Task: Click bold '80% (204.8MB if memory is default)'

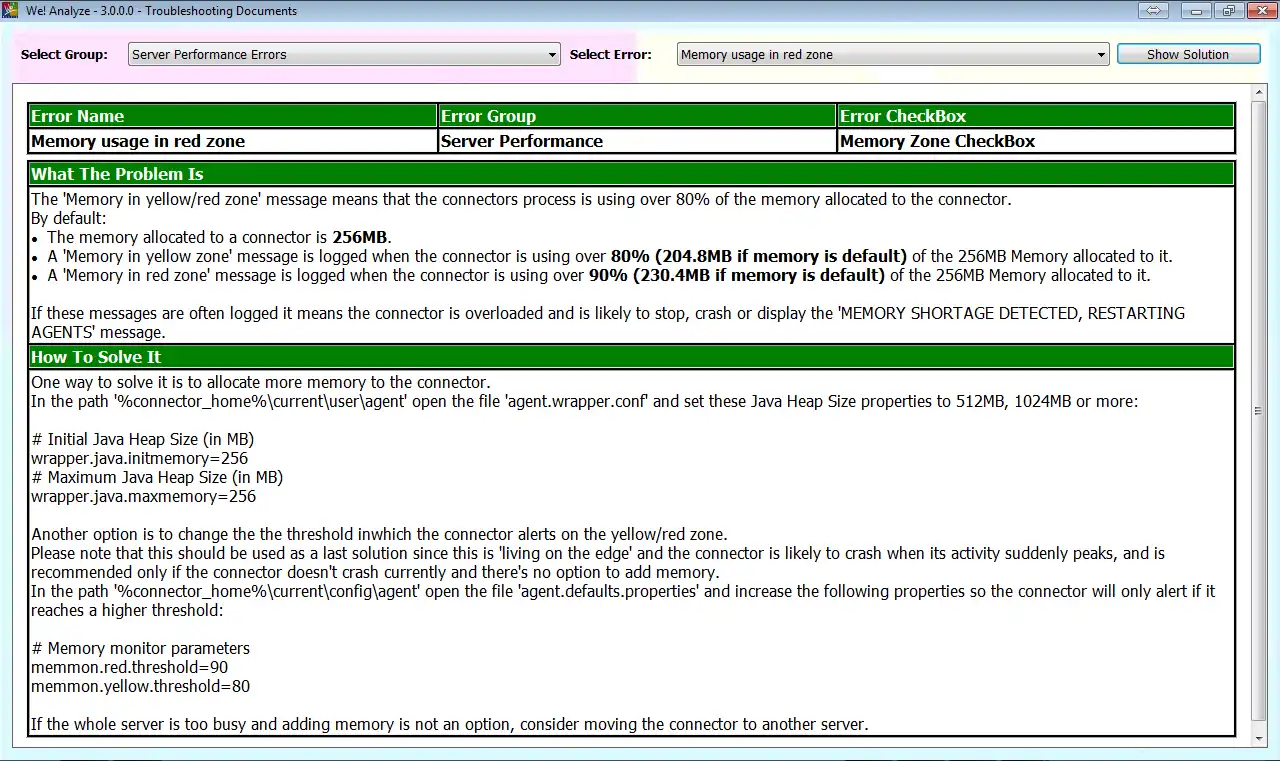Action: (x=759, y=256)
